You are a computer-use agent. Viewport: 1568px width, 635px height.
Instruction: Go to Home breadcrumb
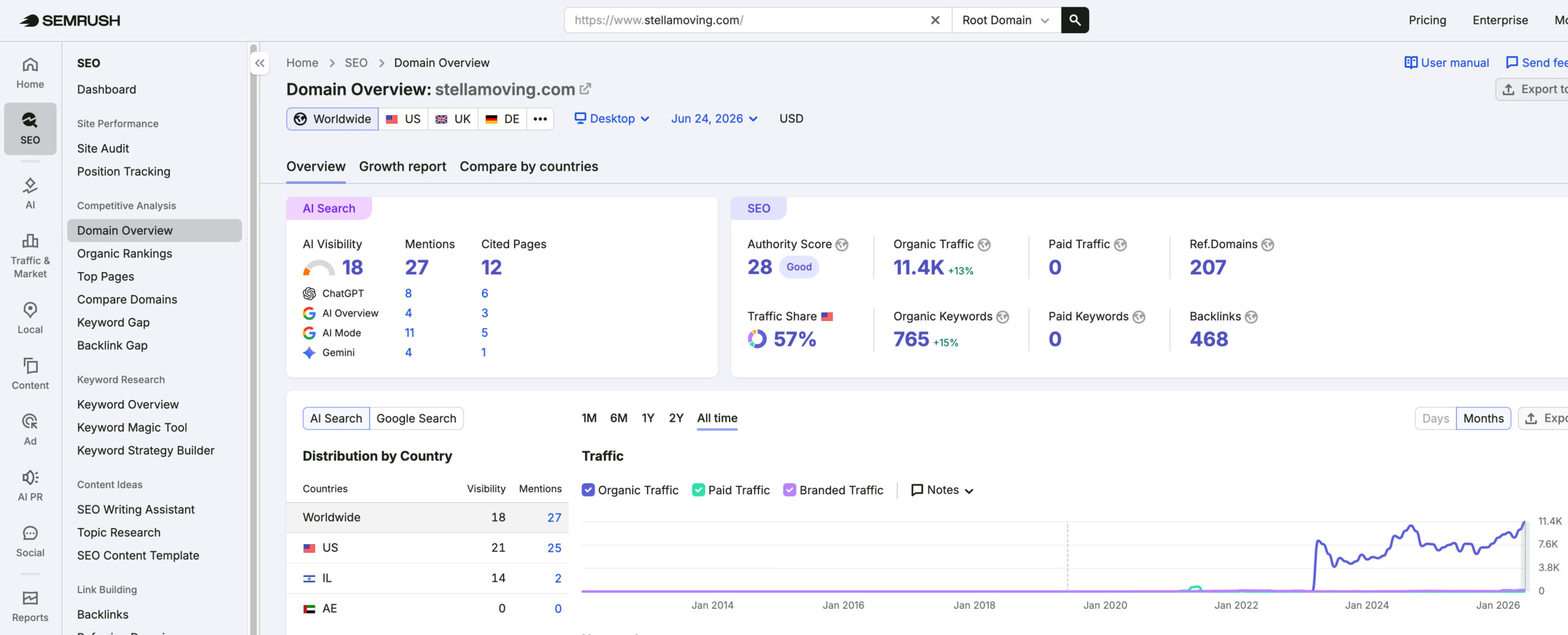303,63
